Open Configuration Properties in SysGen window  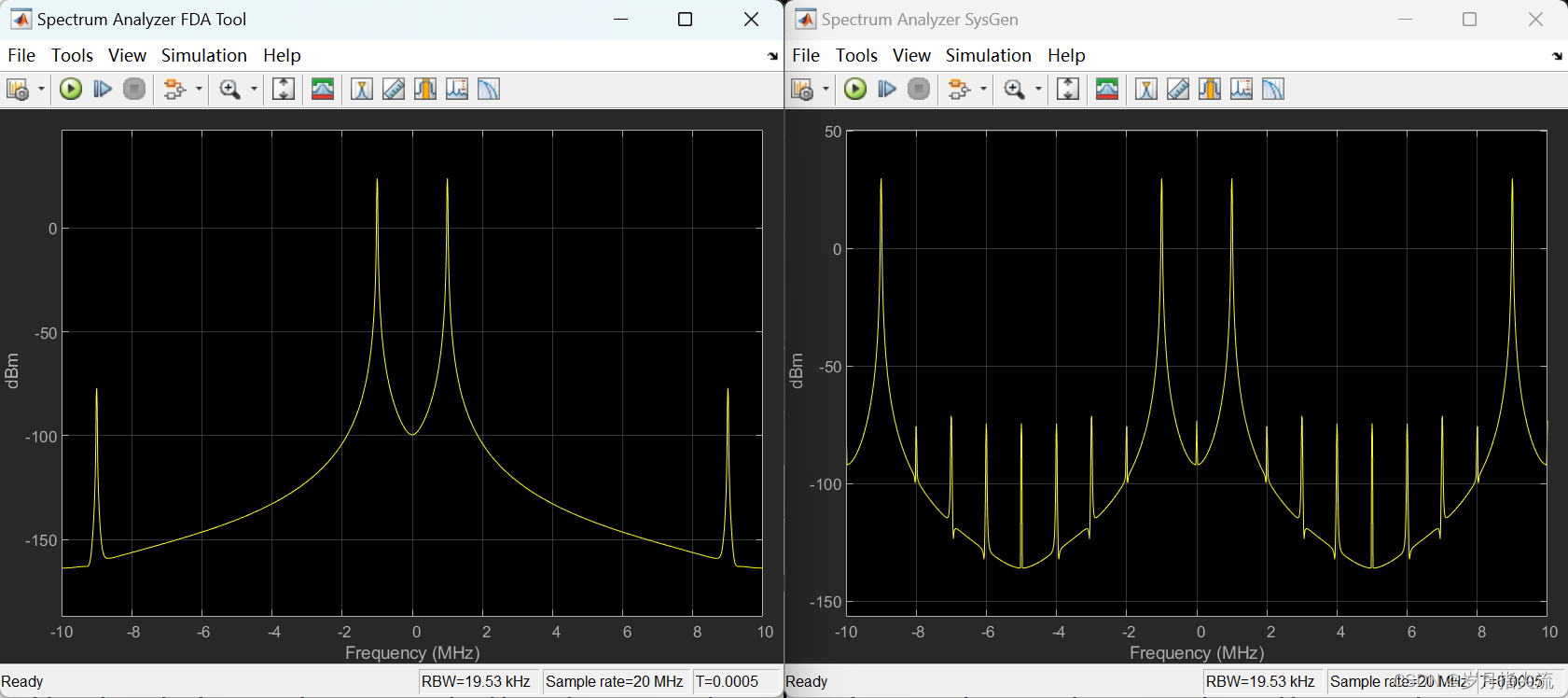click(x=802, y=90)
